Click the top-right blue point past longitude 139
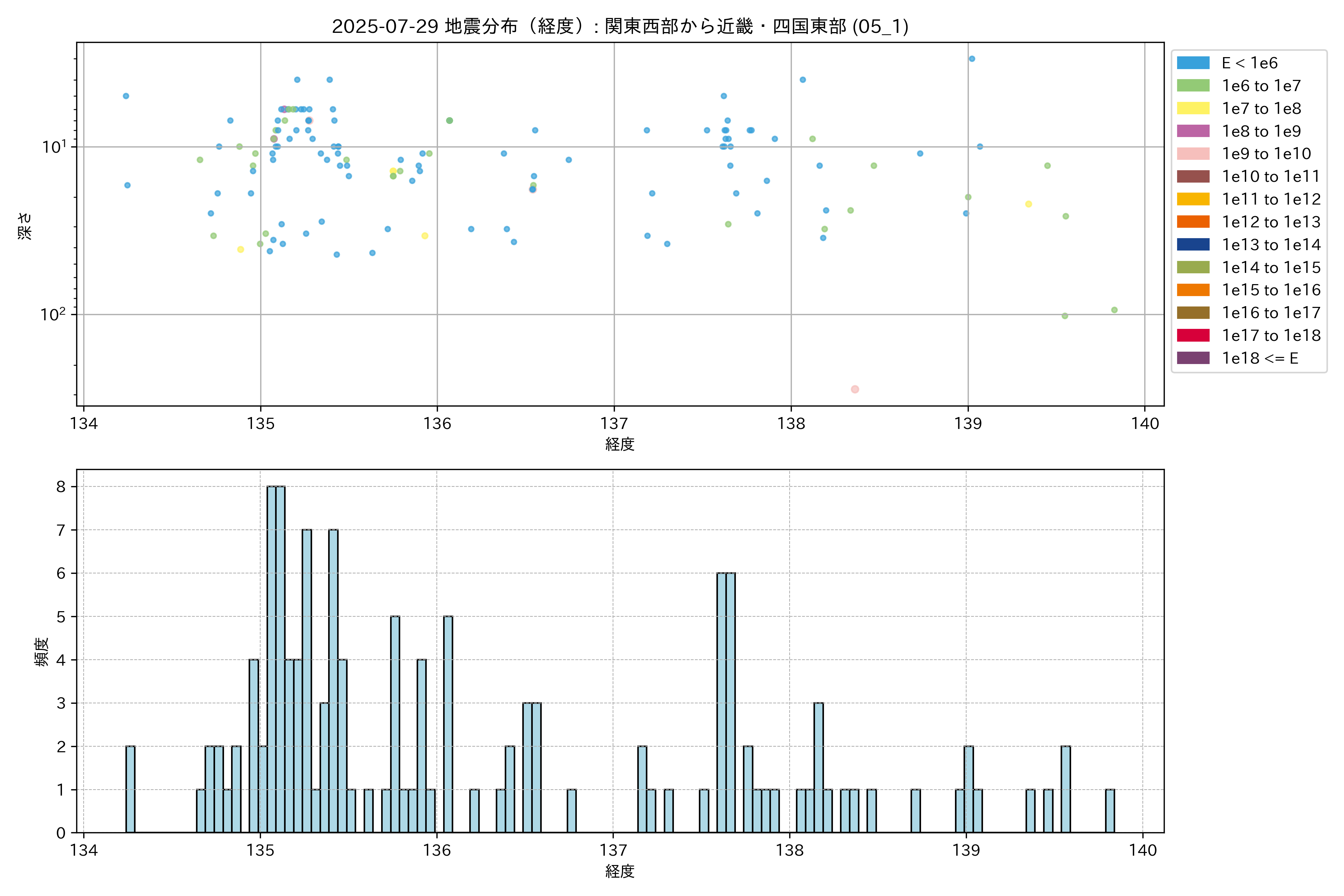This screenshot has width=1344, height=896. pyautogui.click(x=971, y=59)
